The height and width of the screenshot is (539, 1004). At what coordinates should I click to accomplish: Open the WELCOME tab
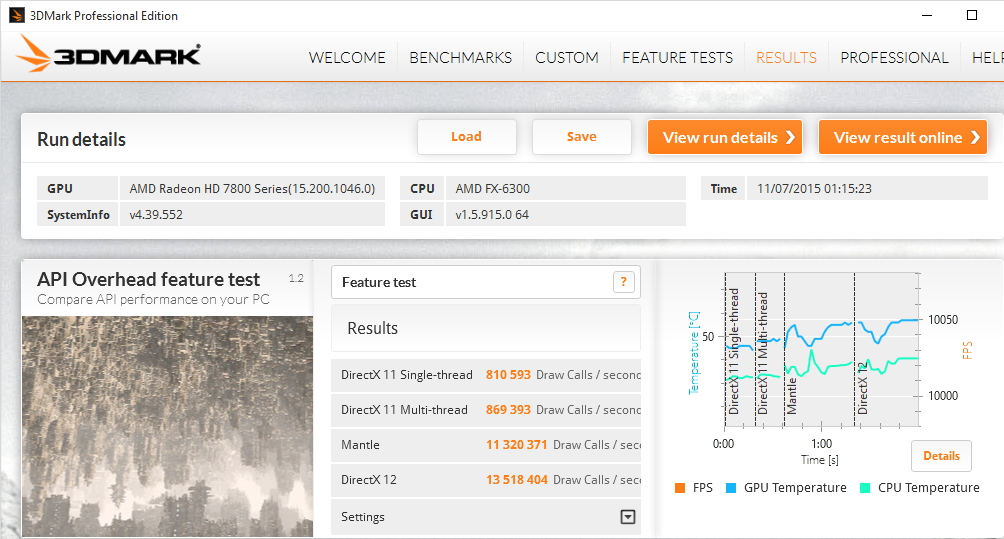347,58
